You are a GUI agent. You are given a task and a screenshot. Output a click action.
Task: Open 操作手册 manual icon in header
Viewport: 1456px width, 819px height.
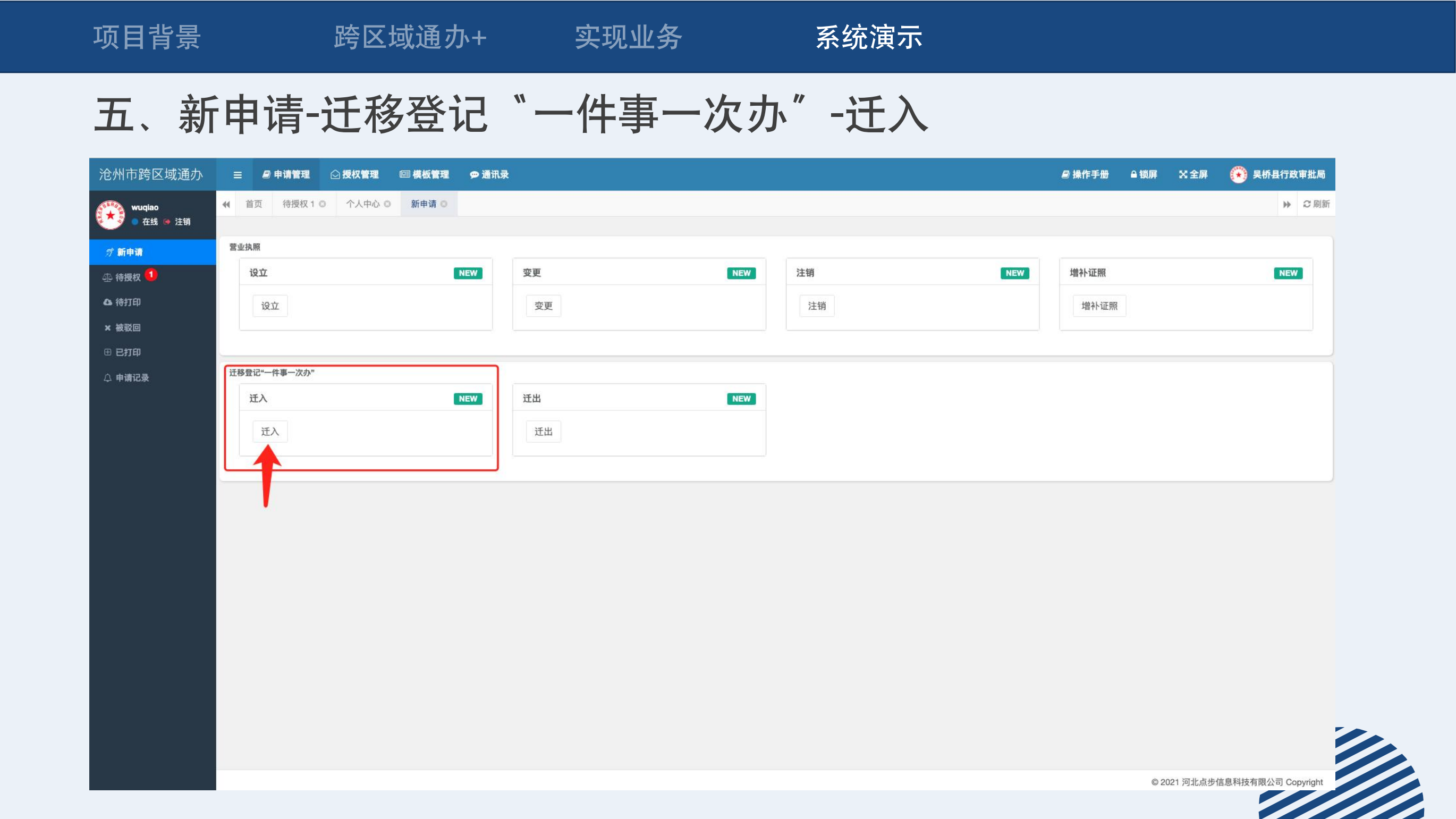(1065, 175)
